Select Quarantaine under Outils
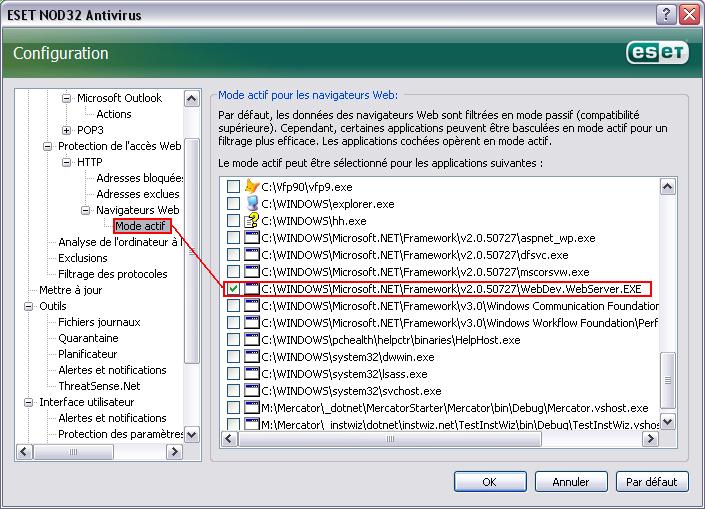The width and height of the screenshot is (705, 509). coord(88,338)
